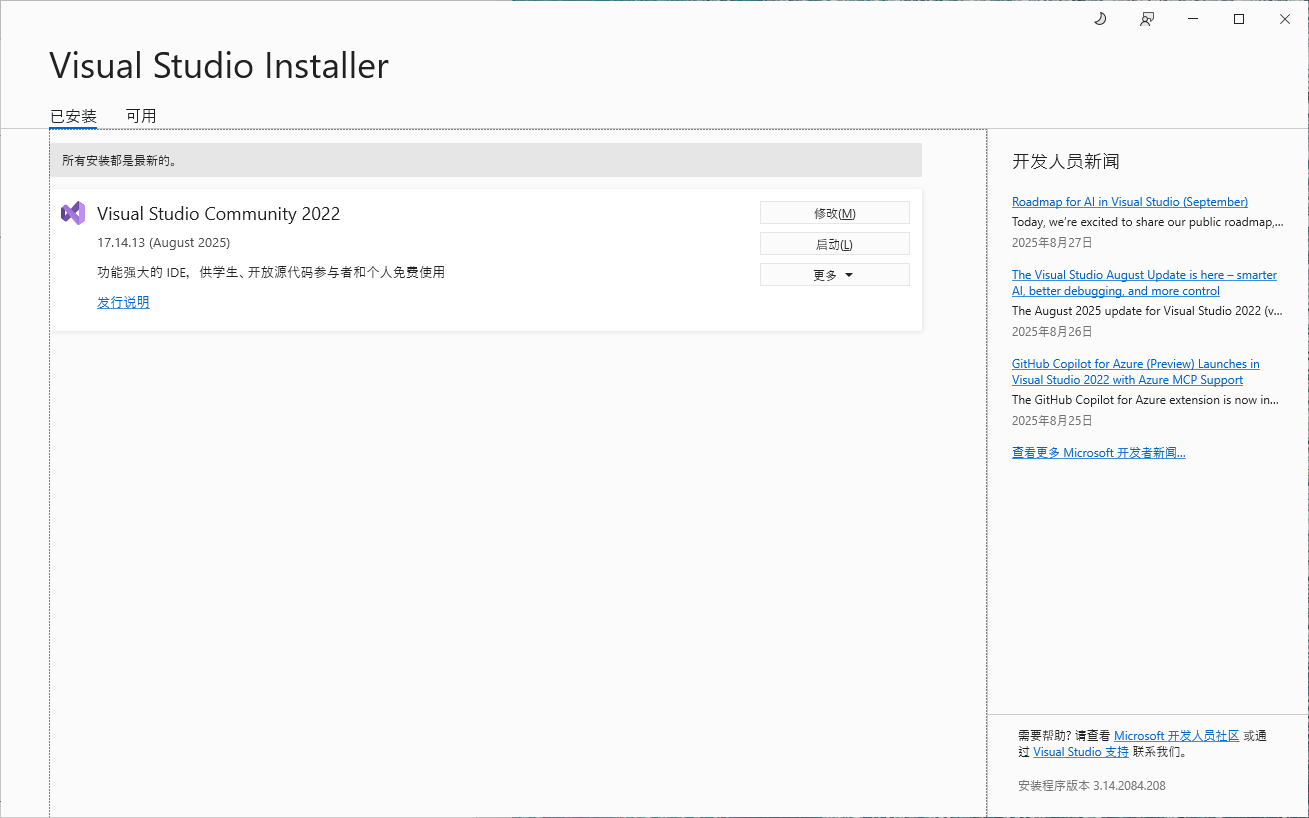Click the Visual Studio Community purple logo
The height and width of the screenshot is (818, 1309).
tap(73, 213)
